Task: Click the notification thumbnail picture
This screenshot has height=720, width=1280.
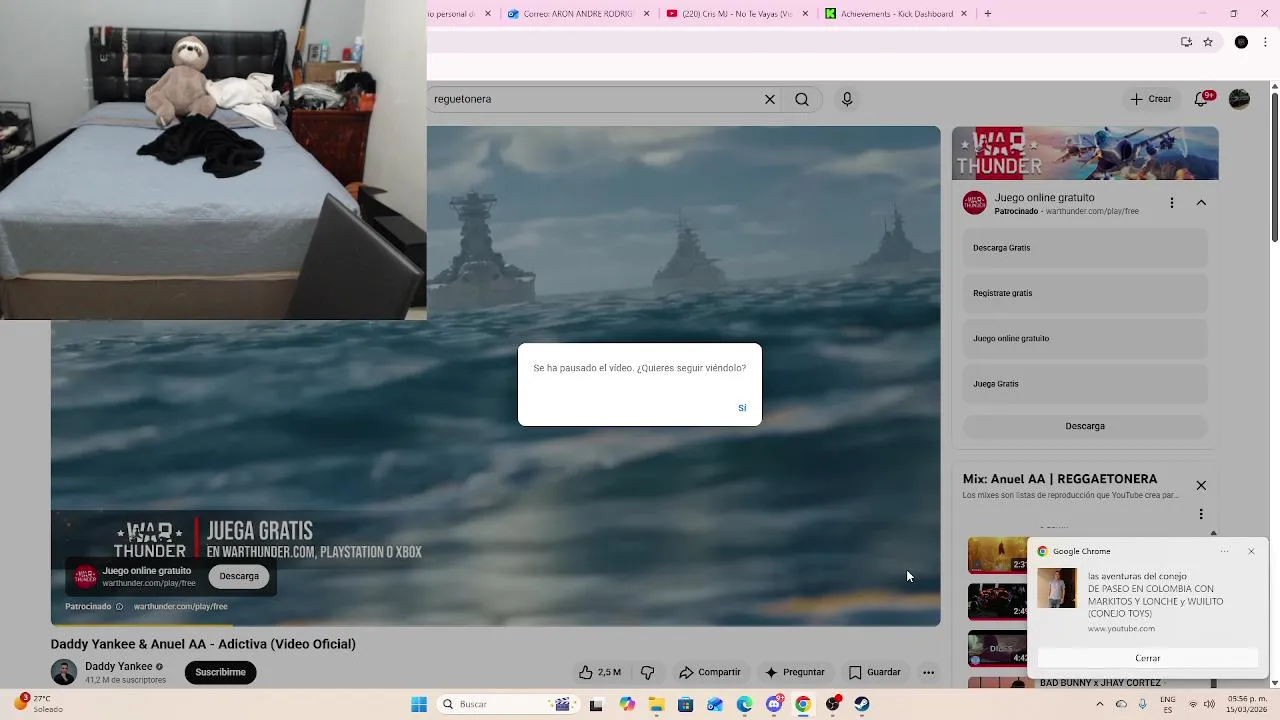Action: pyautogui.click(x=1057, y=588)
